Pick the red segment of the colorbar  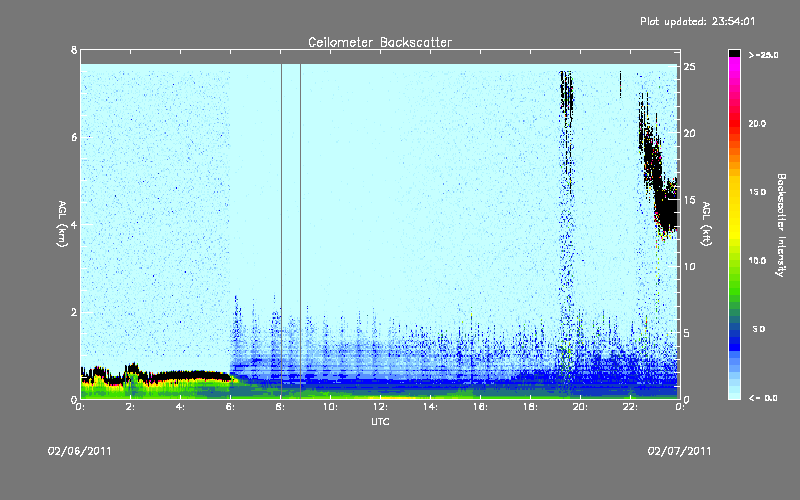(734, 123)
